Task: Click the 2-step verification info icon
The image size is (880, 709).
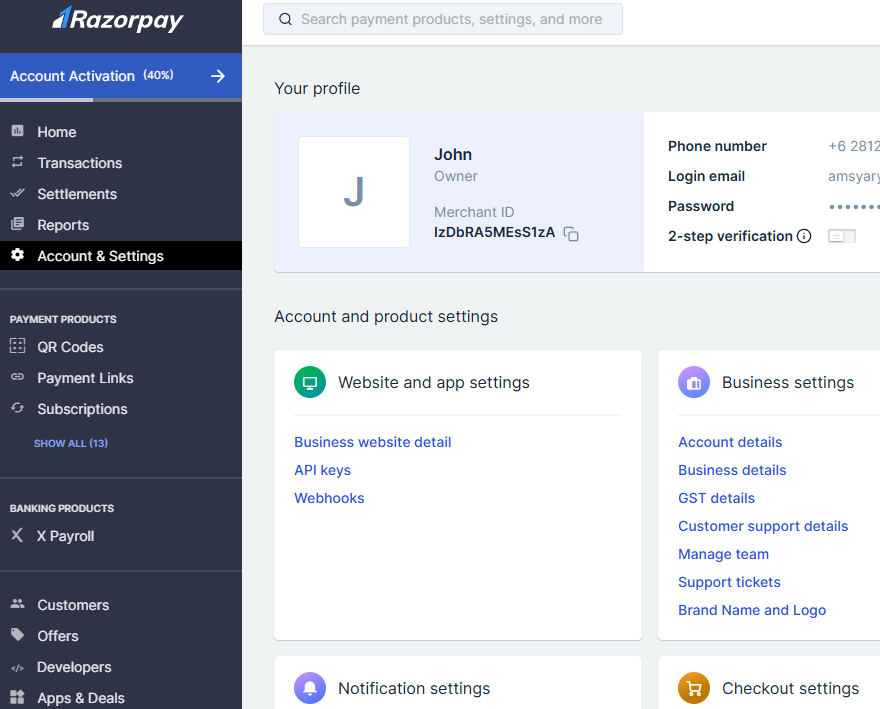Action: pyautogui.click(x=804, y=237)
